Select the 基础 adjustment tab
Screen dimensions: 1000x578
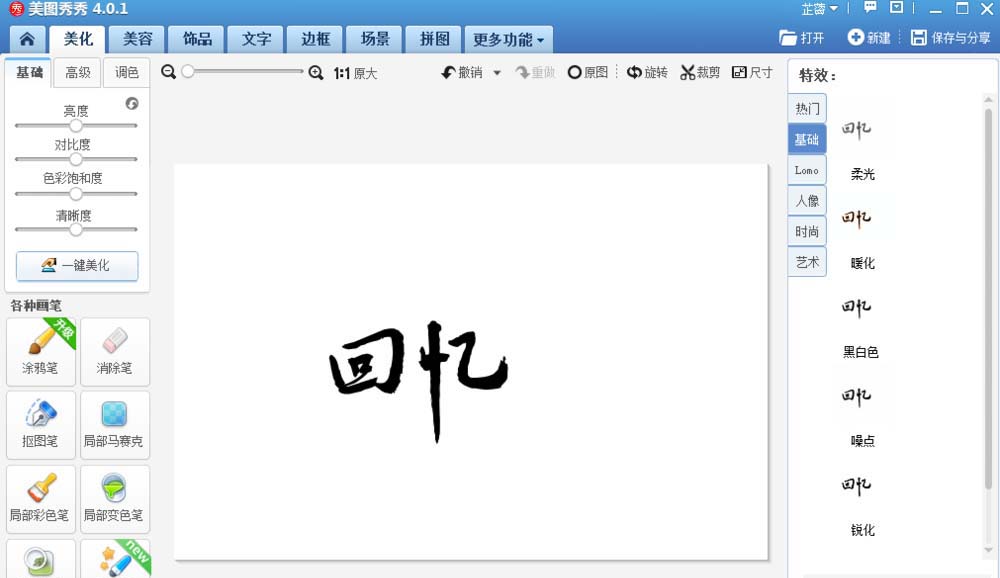(29, 72)
